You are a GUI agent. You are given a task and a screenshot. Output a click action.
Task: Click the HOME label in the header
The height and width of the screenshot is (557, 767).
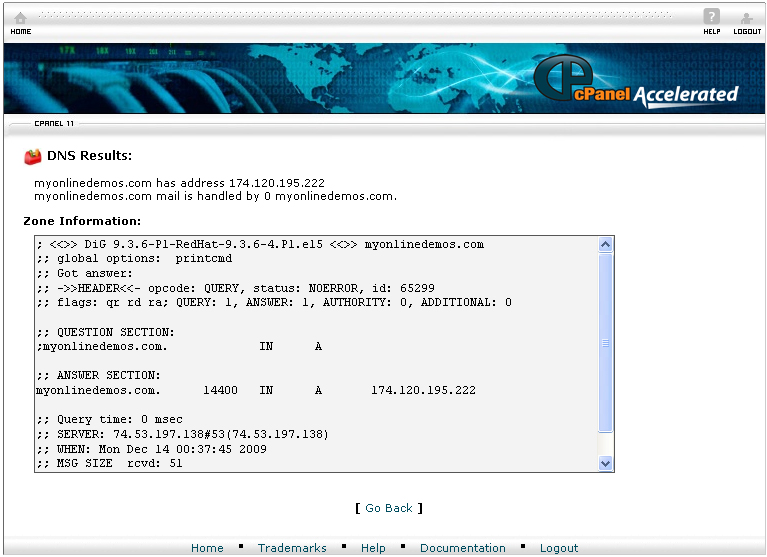[21, 31]
